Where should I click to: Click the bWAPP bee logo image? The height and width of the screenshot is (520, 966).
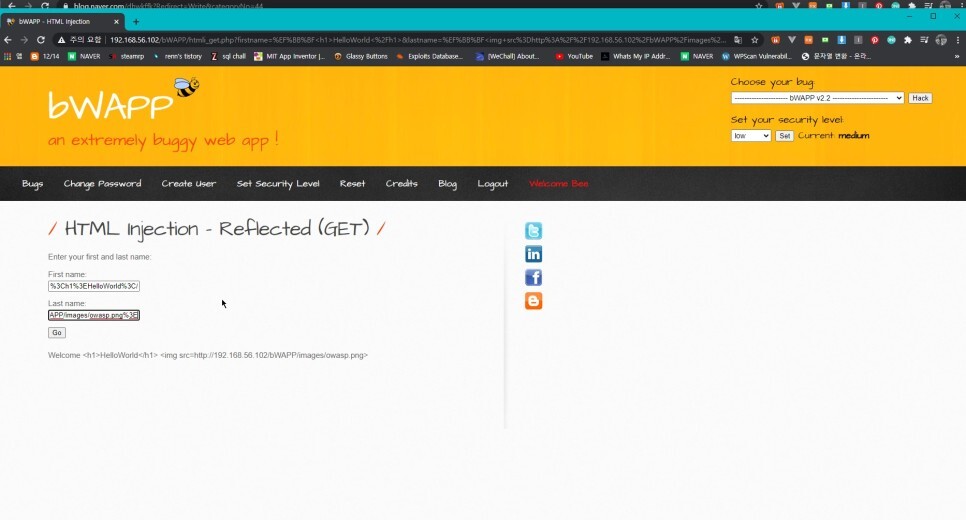186,87
